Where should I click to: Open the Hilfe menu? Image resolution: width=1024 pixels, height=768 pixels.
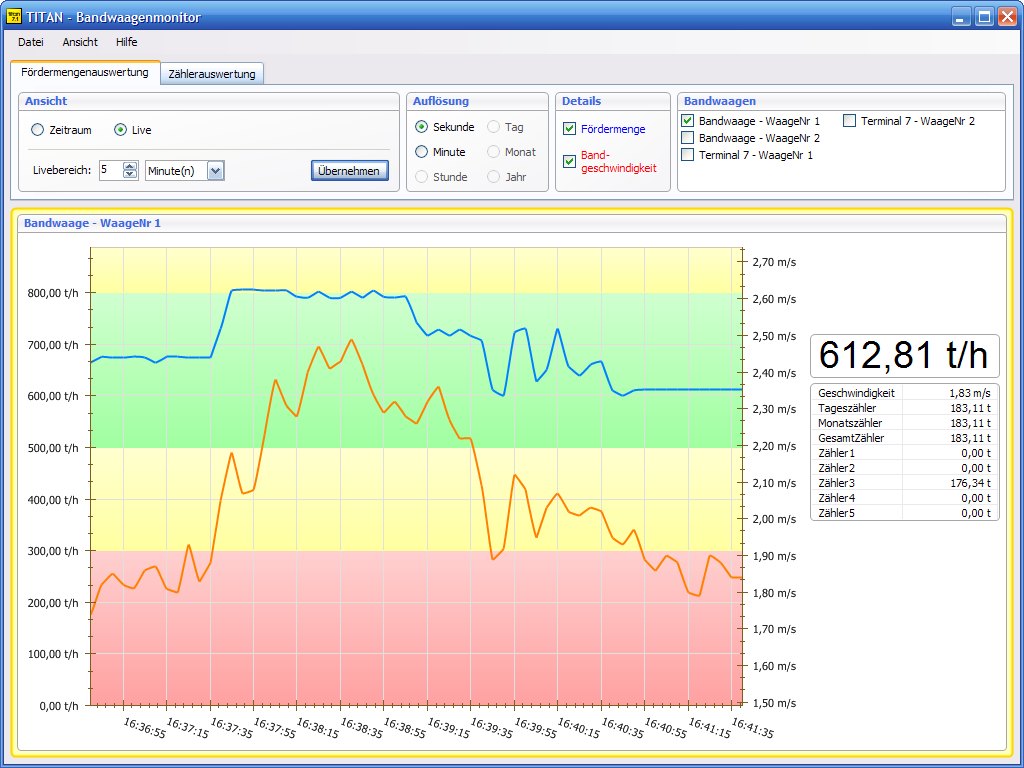(126, 42)
